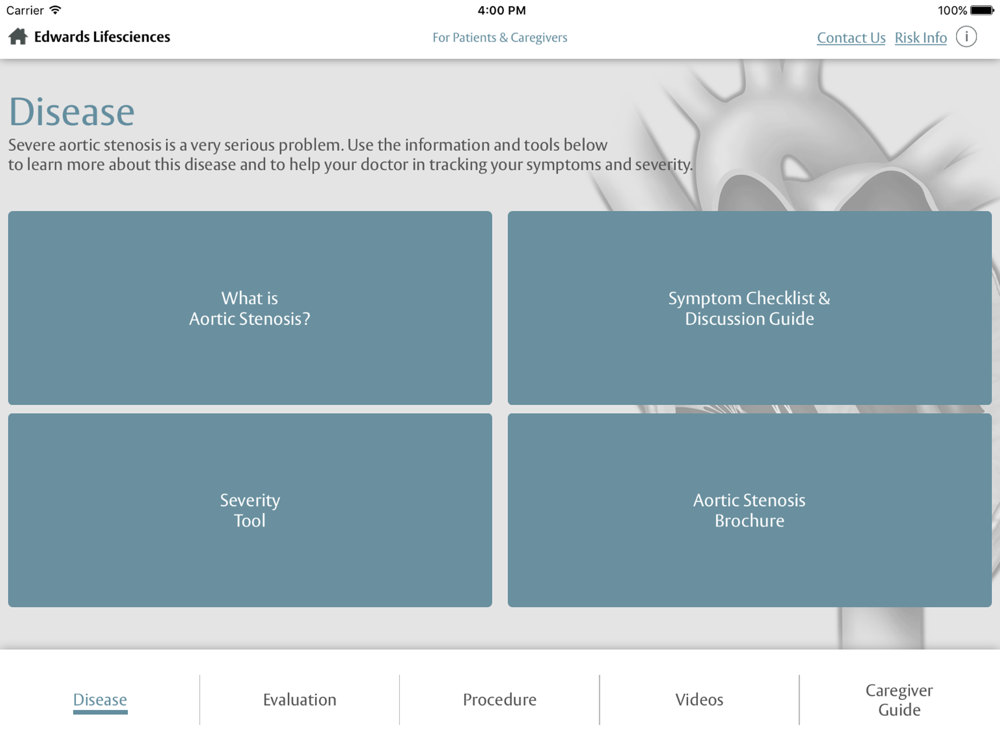
Task: Click the Risk Info link
Action: point(920,37)
